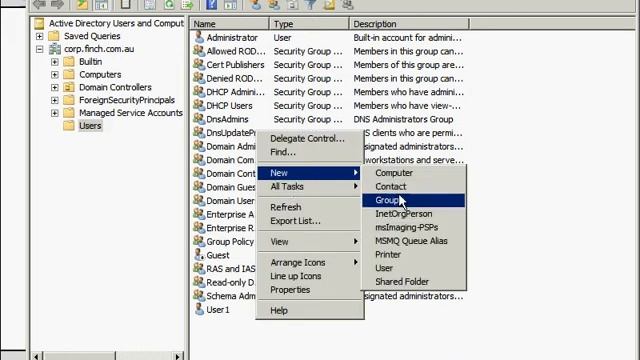This screenshot has width=640, height=360.
Task: Choose Export List... from context menu
Action: (310, 221)
